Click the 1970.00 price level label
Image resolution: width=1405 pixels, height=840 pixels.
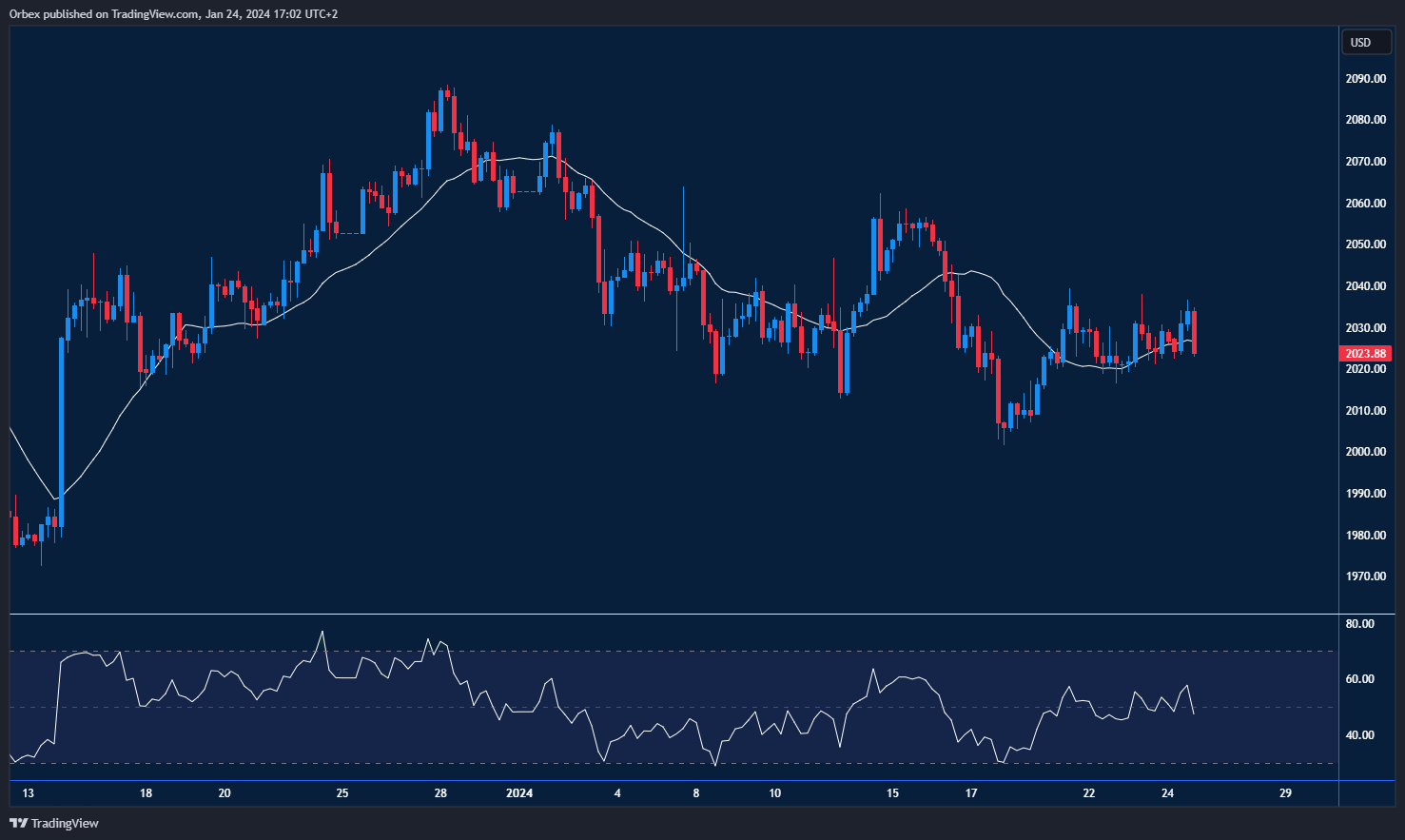(1364, 576)
